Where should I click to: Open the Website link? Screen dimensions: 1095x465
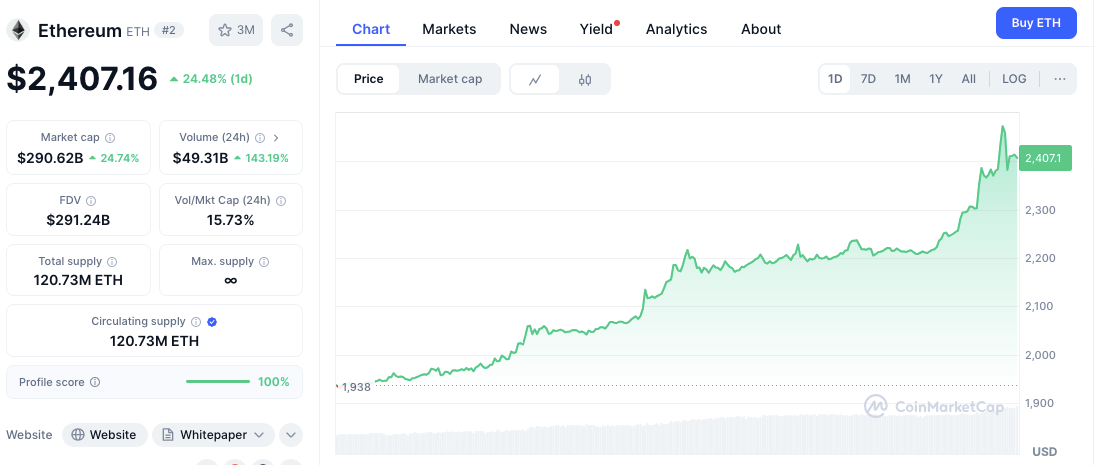click(104, 435)
